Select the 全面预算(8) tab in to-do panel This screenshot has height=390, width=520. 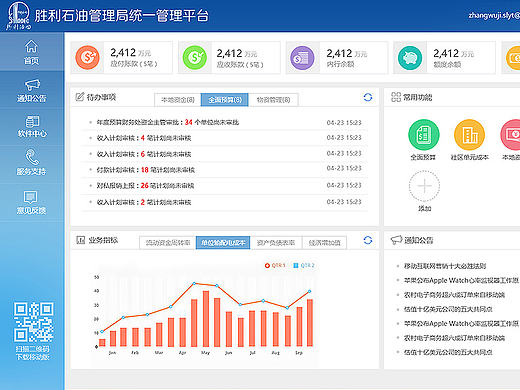click(225, 100)
